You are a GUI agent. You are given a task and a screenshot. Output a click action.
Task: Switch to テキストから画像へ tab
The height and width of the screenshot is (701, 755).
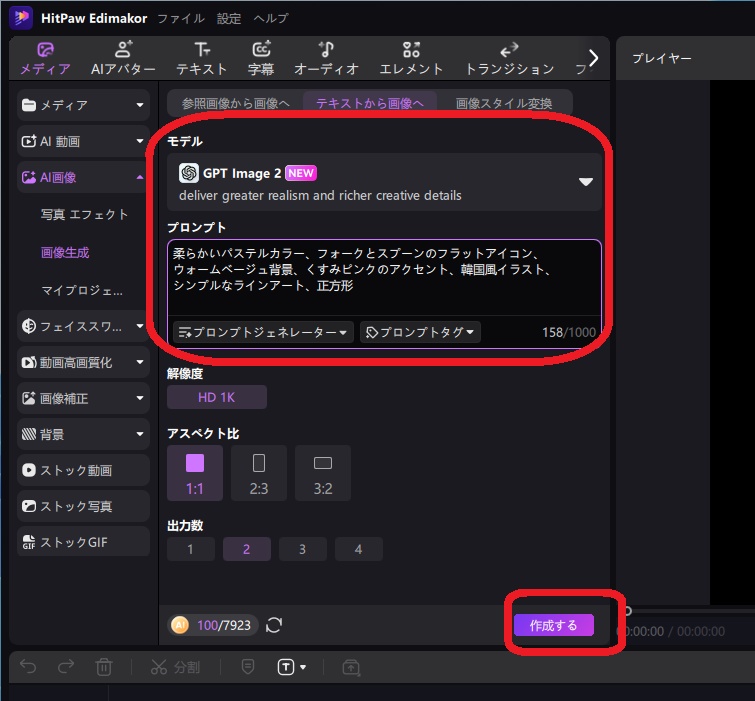(370, 103)
